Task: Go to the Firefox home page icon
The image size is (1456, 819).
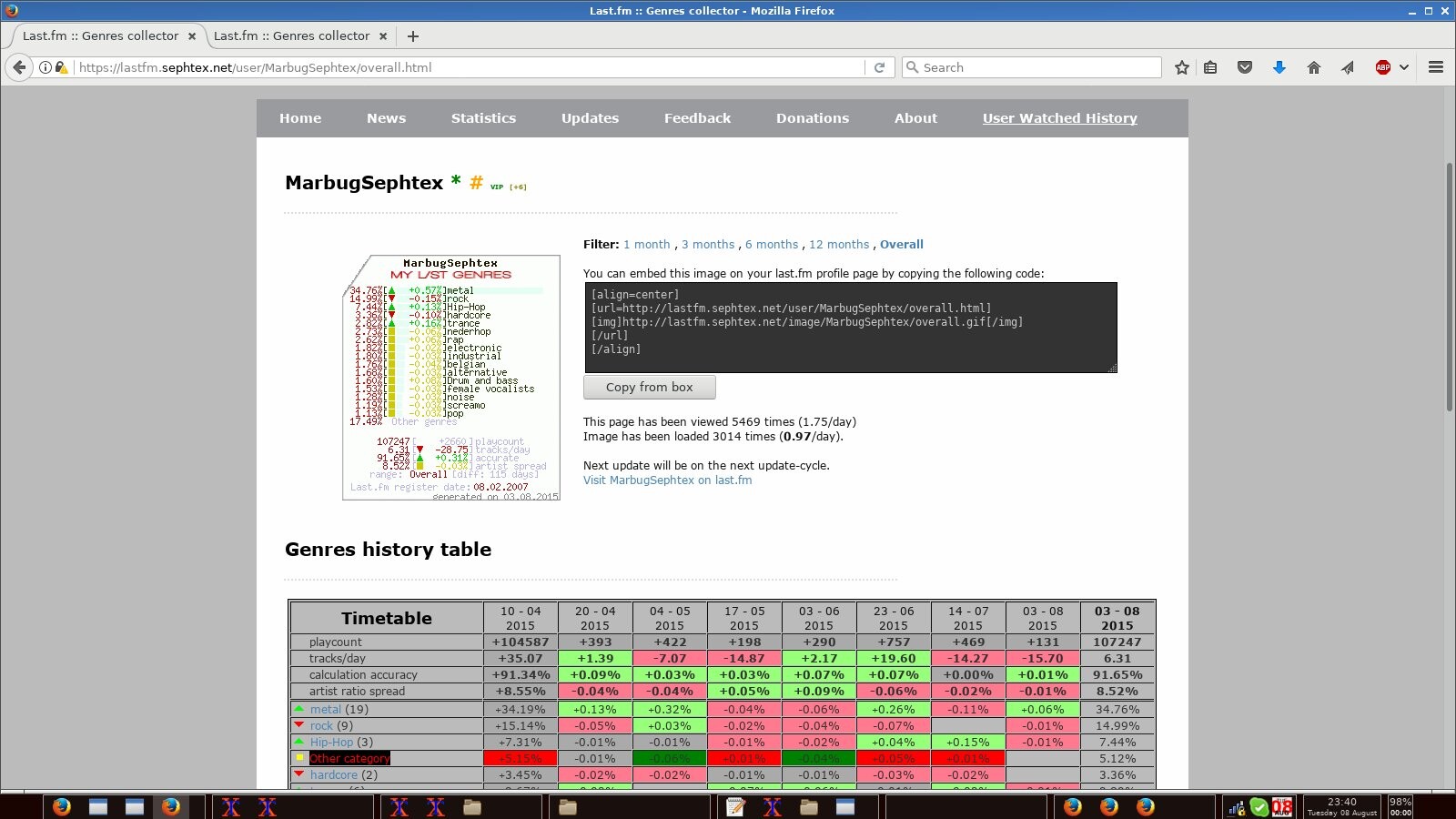Action: (1313, 67)
